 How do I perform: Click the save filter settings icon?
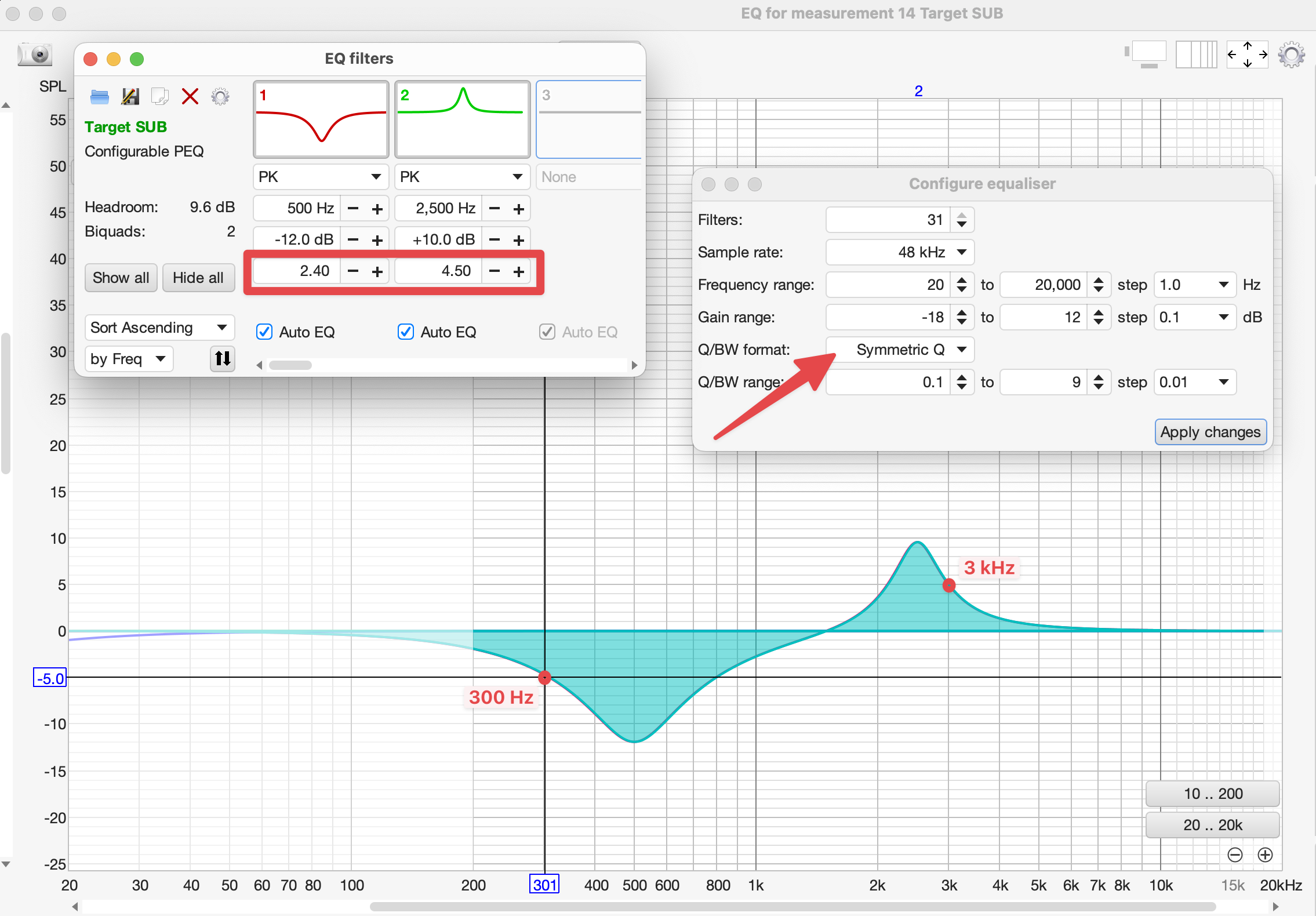tap(130, 96)
